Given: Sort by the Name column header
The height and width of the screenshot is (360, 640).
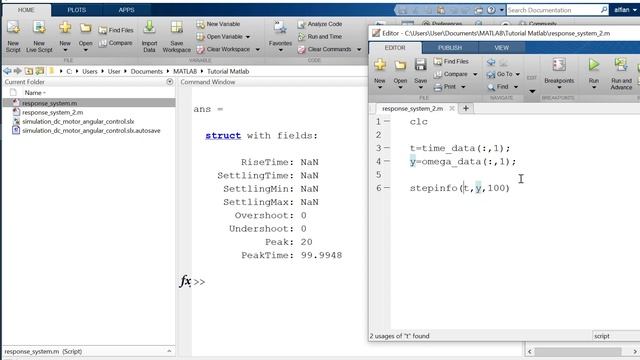Looking at the screenshot, I should click(35, 93).
